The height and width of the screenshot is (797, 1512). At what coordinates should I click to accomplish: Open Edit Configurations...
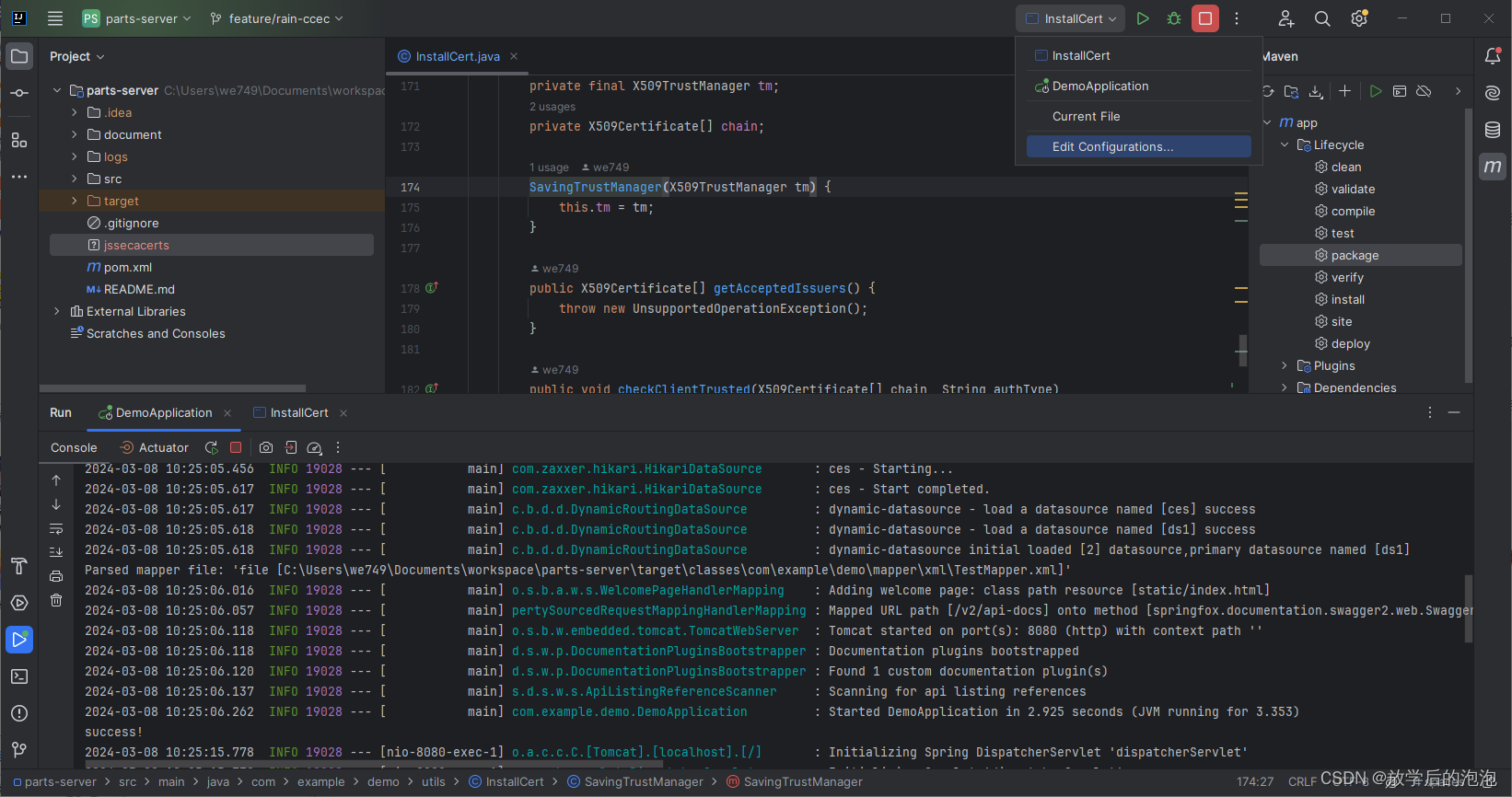(1138, 146)
